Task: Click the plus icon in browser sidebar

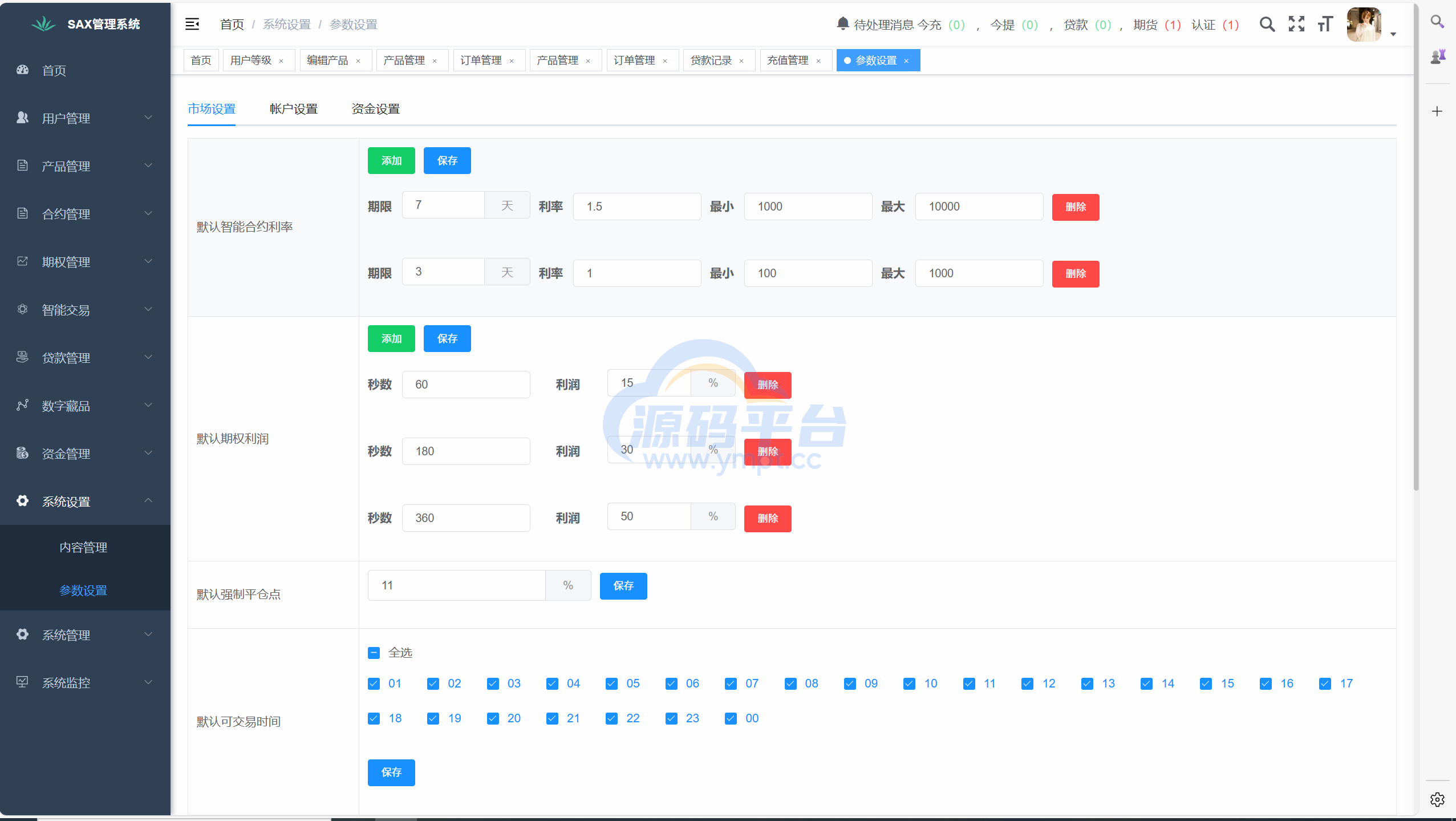Action: coord(1437,111)
